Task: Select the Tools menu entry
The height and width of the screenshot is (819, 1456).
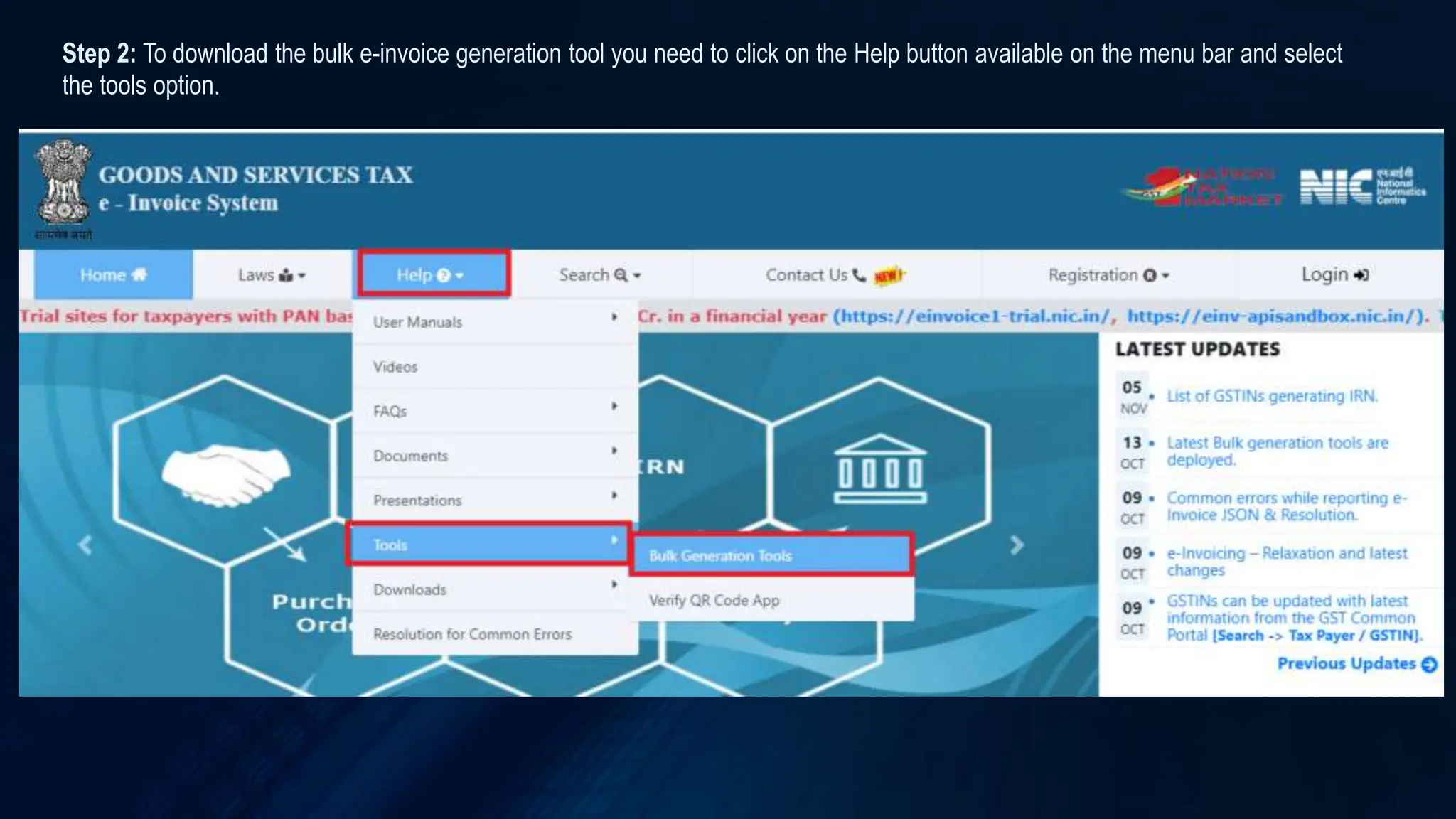Action: point(489,545)
